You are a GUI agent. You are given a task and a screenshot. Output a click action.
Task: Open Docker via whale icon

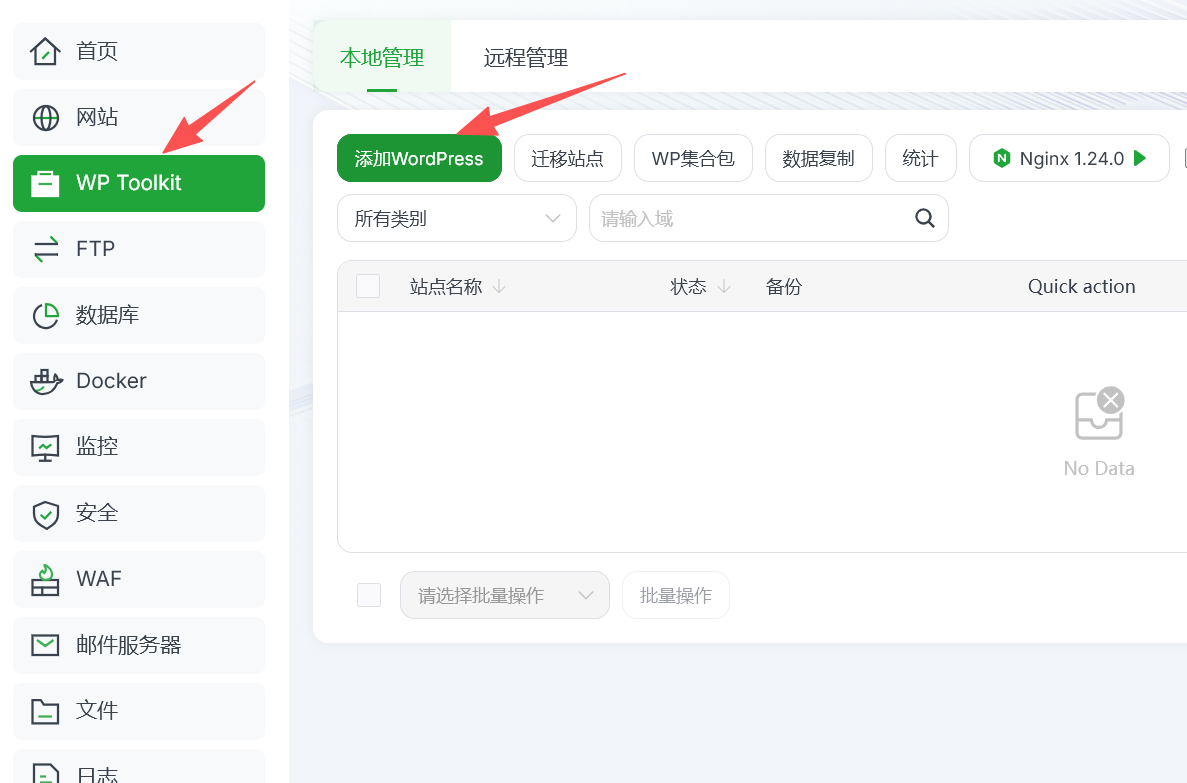pyautogui.click(x=45, y=381)
